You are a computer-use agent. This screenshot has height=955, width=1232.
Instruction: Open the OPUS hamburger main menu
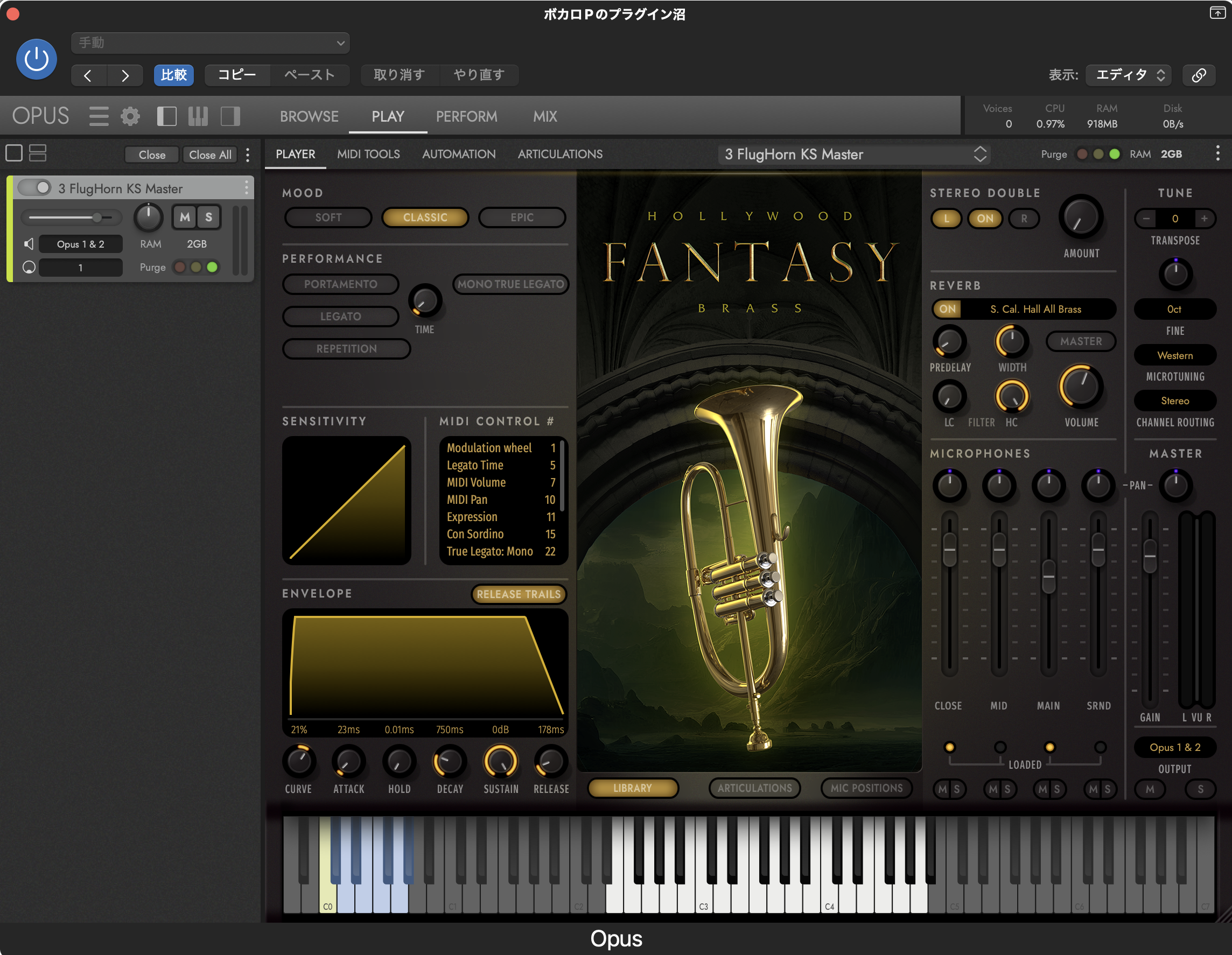[99, 116]
